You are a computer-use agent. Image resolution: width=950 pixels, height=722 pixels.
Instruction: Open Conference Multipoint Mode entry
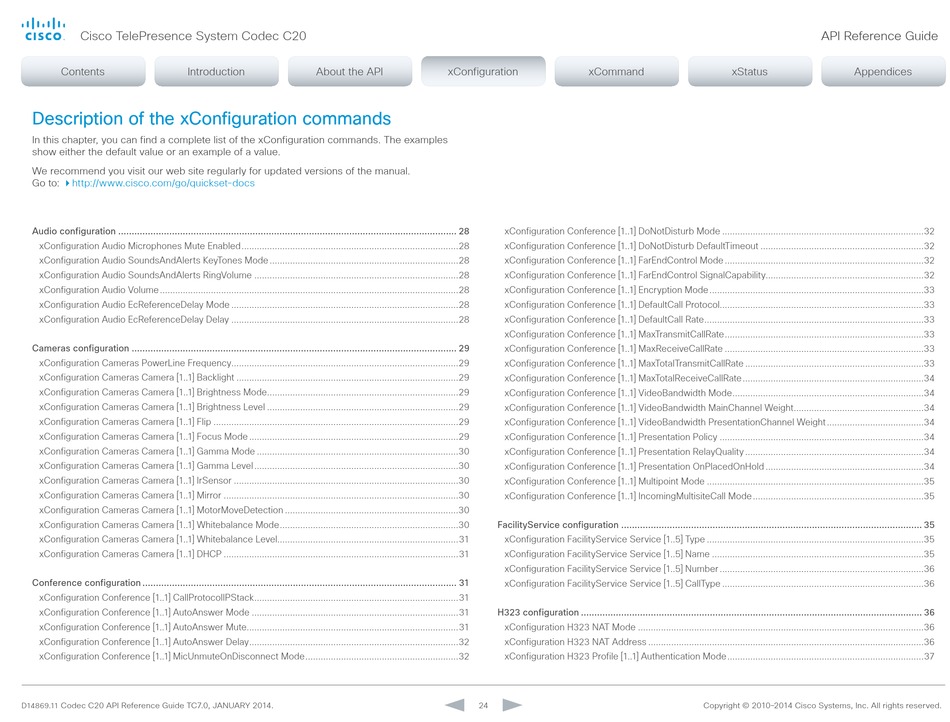[x=719, y=481]
